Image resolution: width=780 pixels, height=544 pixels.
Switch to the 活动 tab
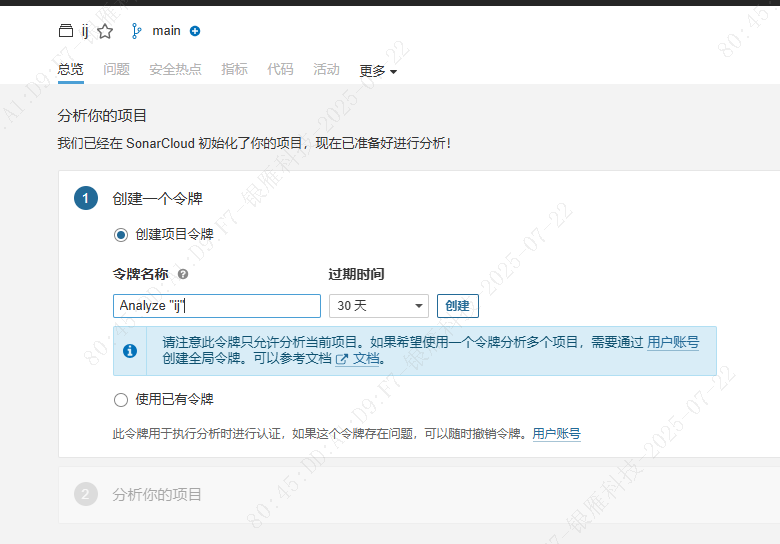click(326, 69)
